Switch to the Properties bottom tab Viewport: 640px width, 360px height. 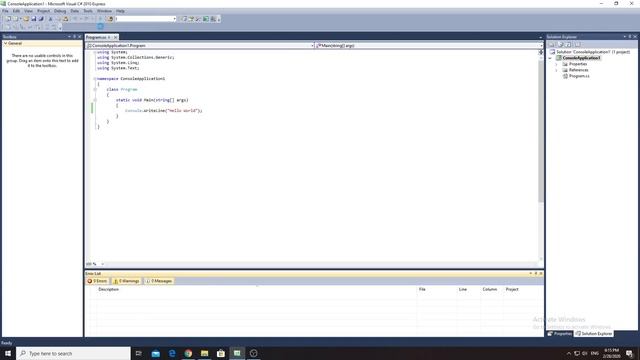point(560,334)
